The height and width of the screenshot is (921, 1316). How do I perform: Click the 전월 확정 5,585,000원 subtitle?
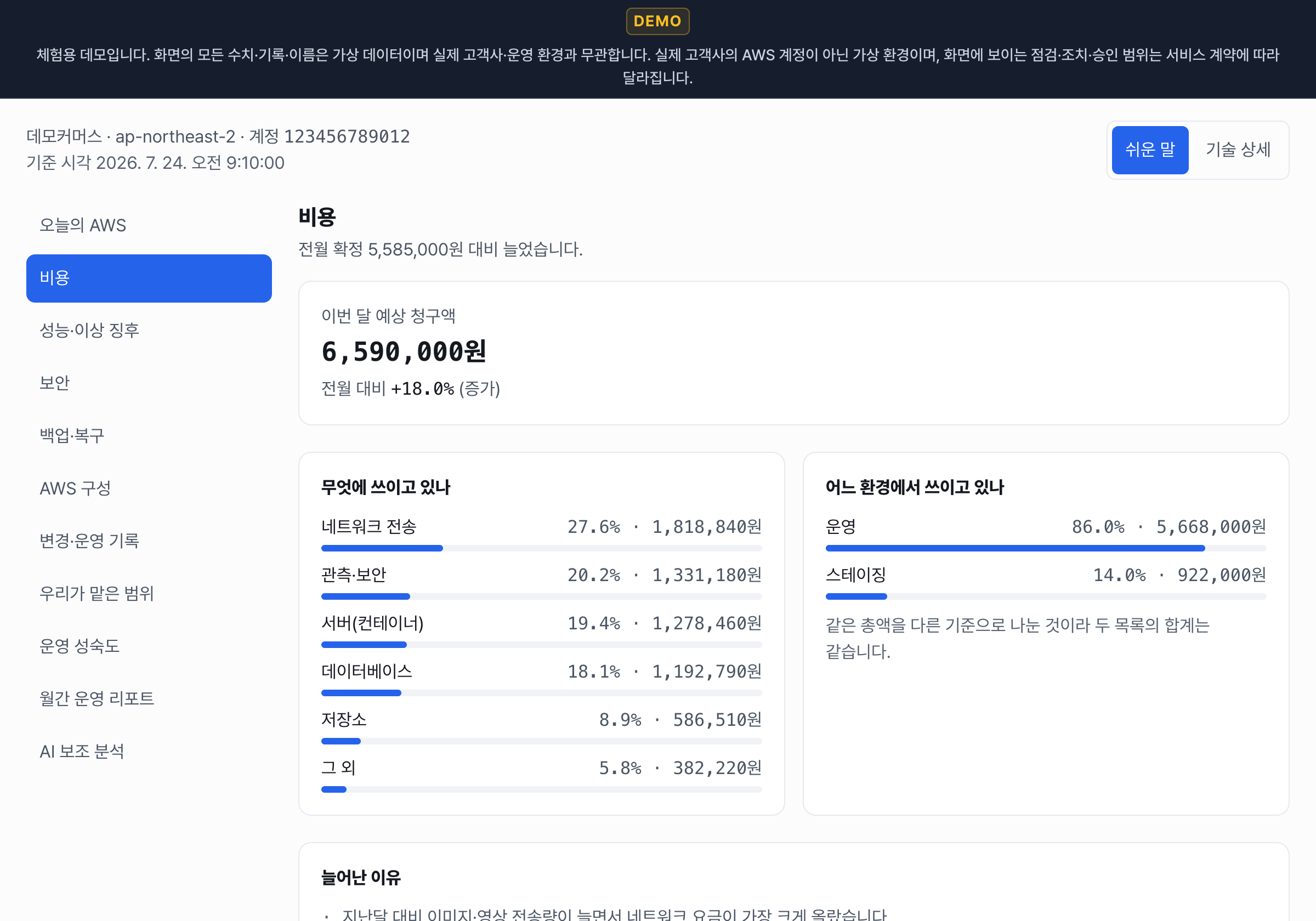tap(440, 249)
